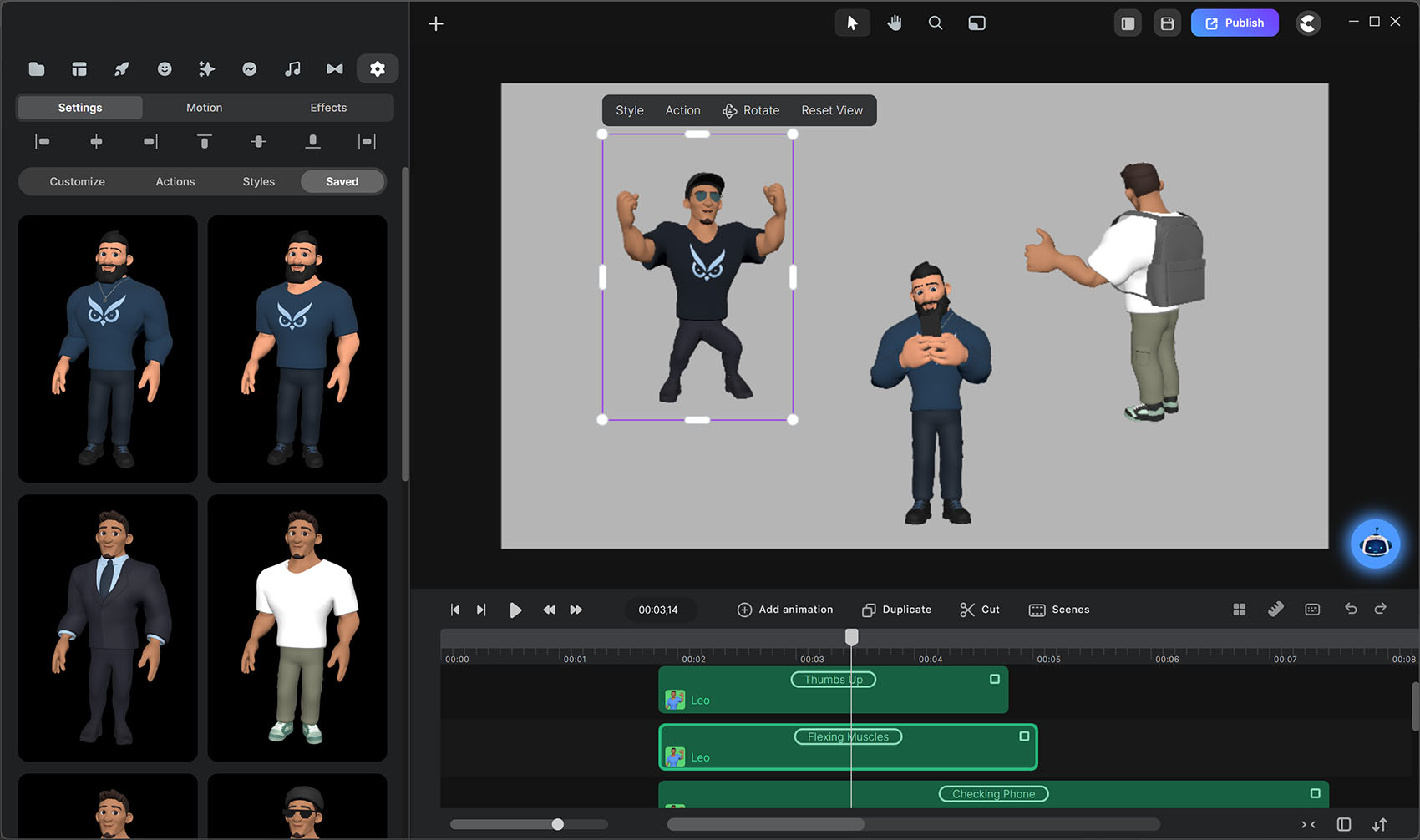
Task: Open the Action menu on canvas toolbar
Action: [682, 110]
